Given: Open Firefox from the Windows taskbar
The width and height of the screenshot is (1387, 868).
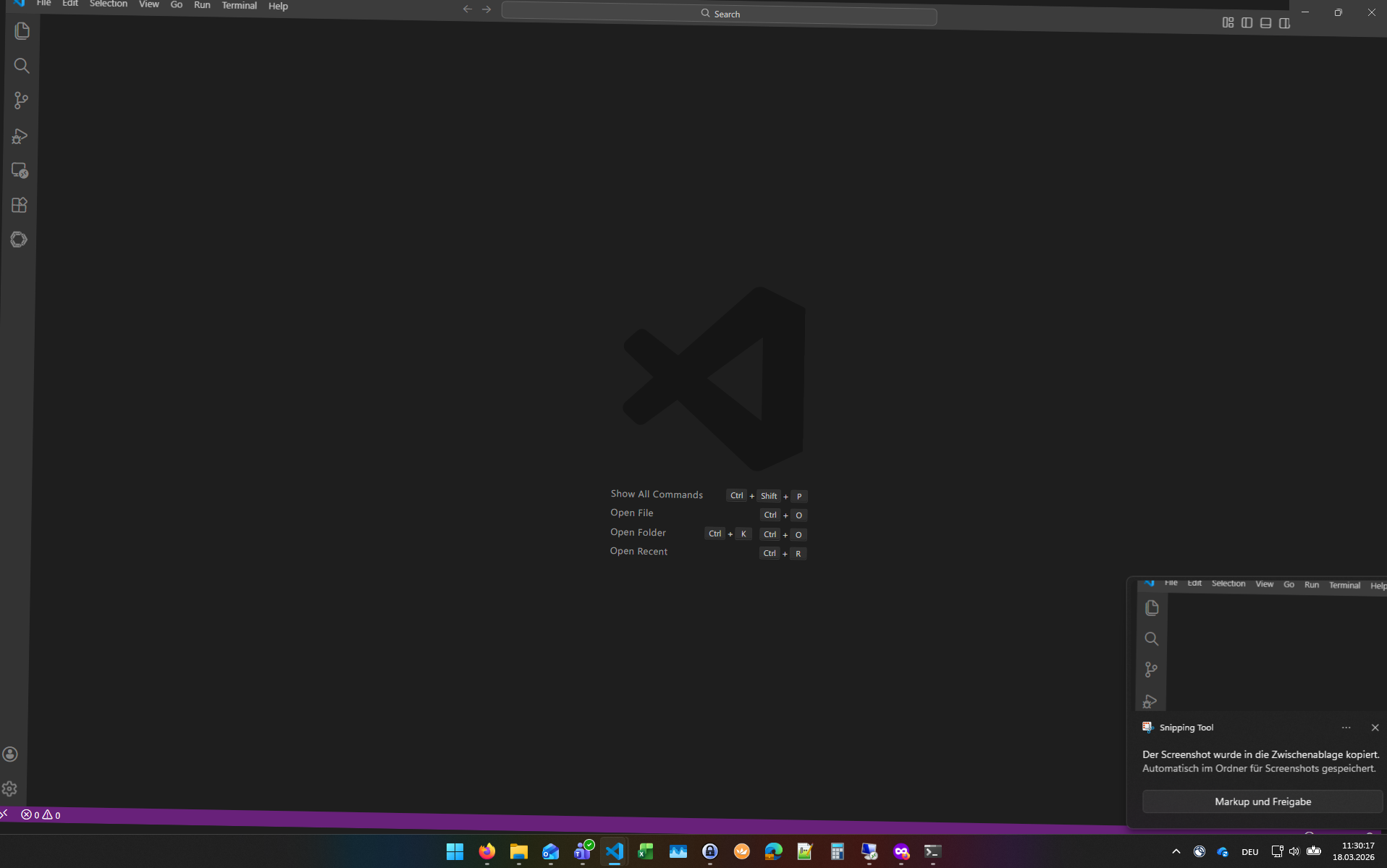Looking at the screenshot, I should 486,851.
